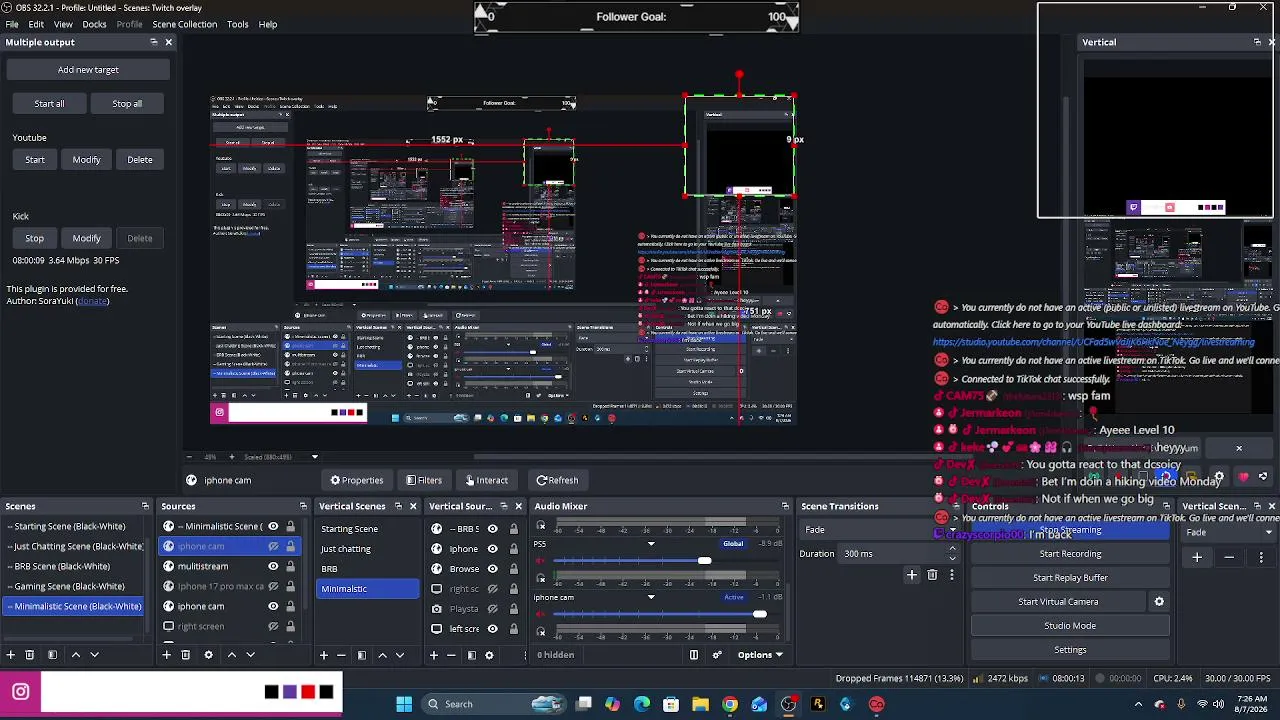Float the Multiple output dock

click(154, 42)
